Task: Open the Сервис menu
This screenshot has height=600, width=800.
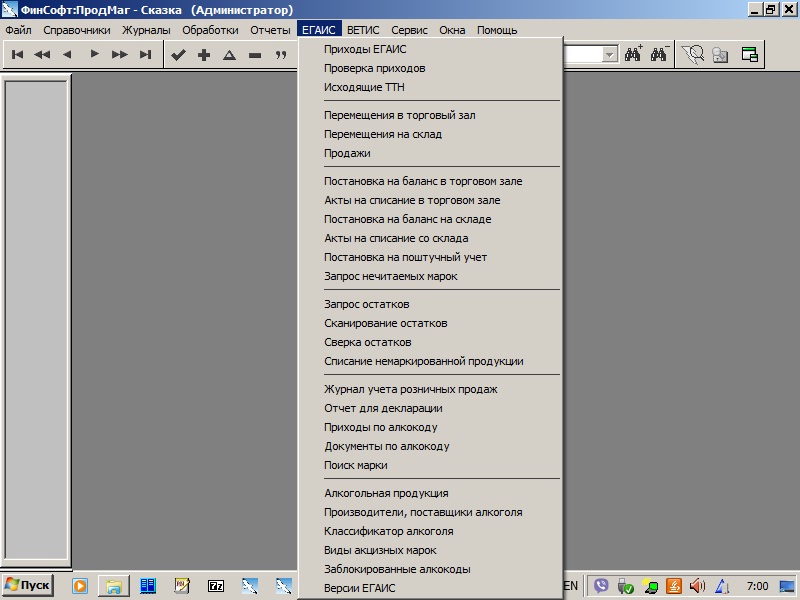Action: [x=409, y=30]
